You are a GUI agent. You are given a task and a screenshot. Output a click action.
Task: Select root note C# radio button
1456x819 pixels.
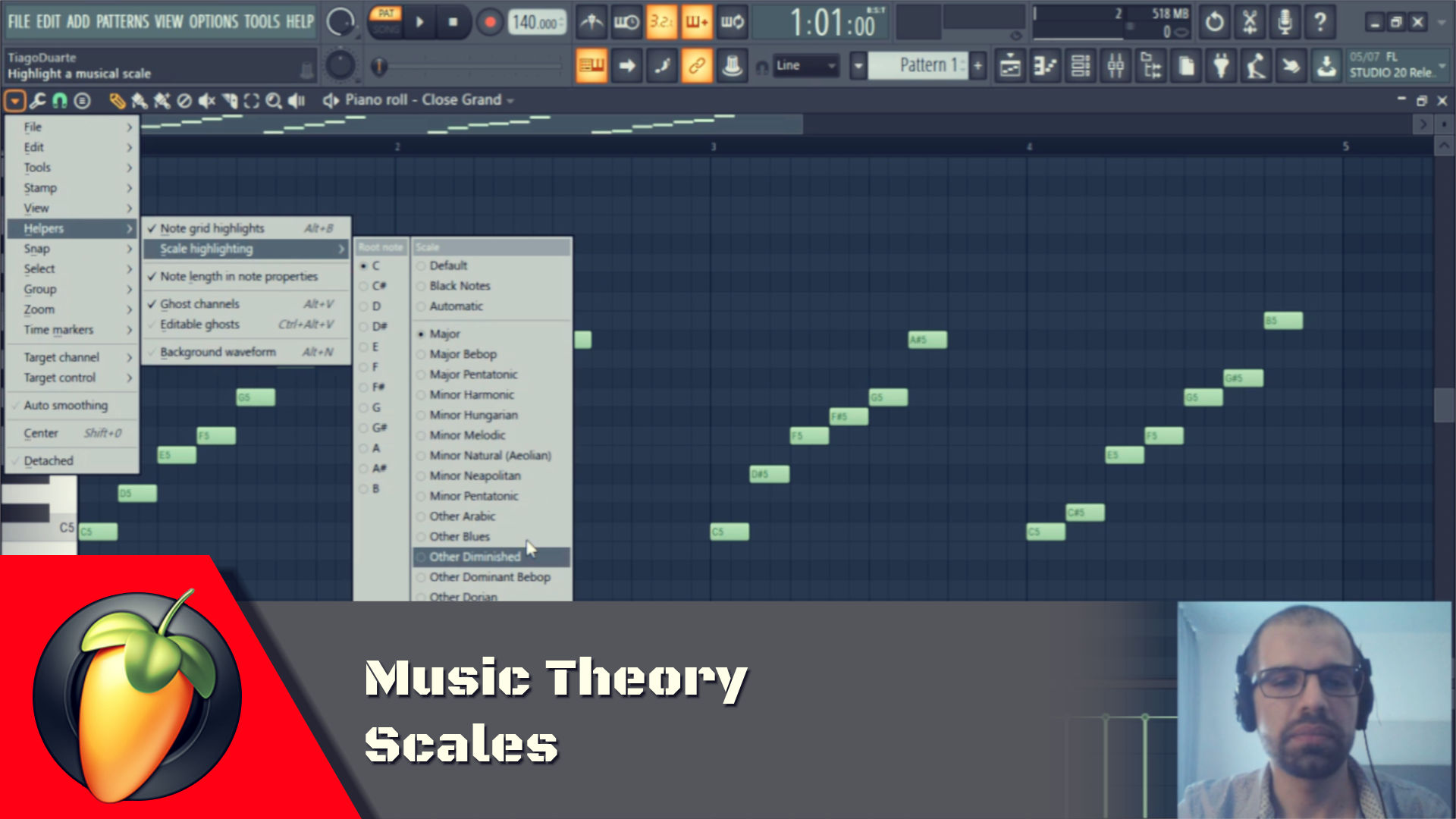point(364,286)
